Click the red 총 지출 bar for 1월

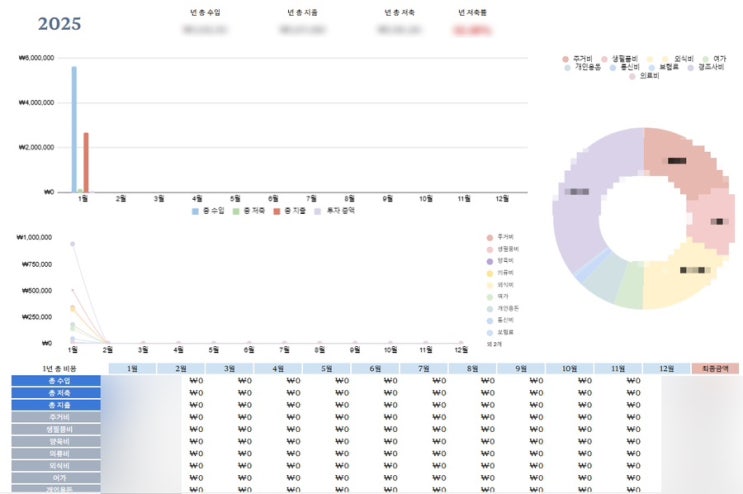[86, 162]
